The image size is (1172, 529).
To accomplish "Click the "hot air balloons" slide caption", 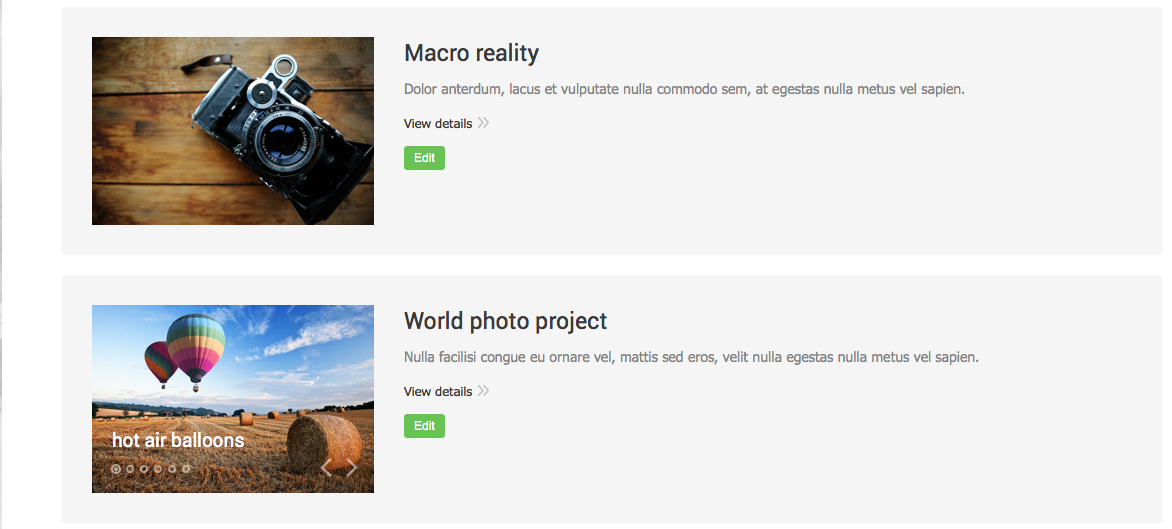I will [178, 440].
